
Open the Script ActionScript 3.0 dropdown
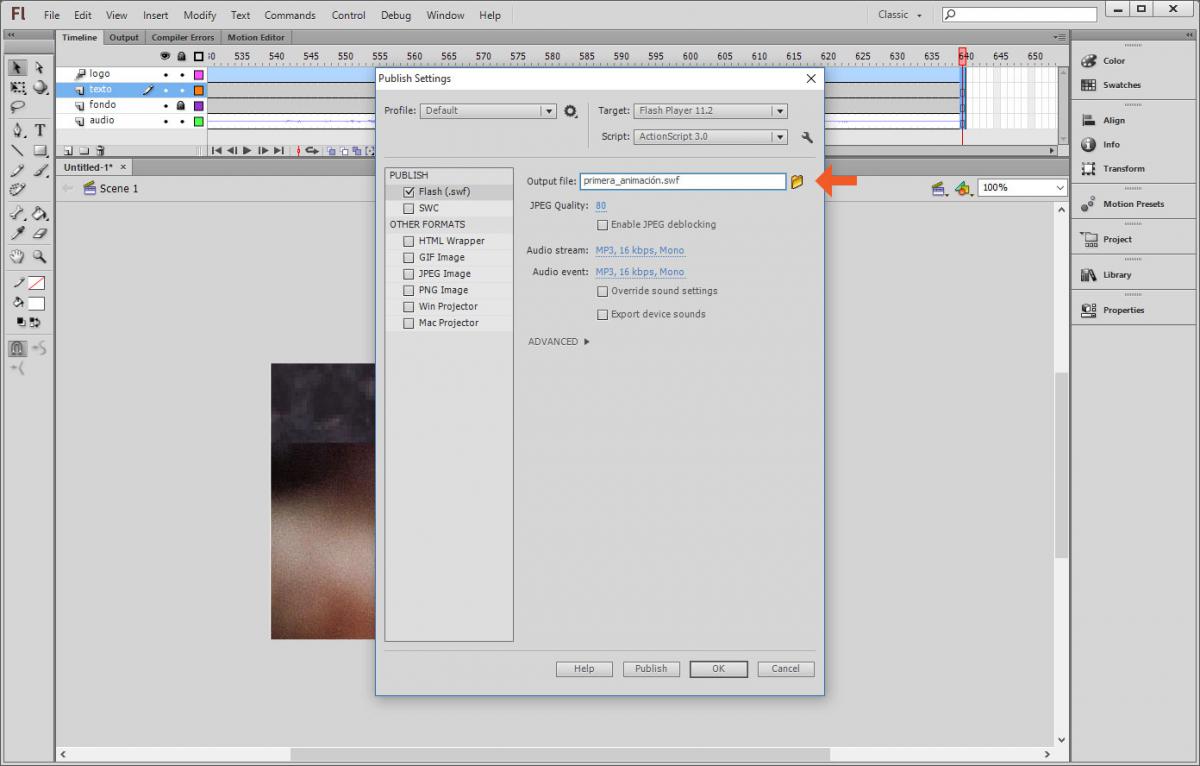point(711,137)
